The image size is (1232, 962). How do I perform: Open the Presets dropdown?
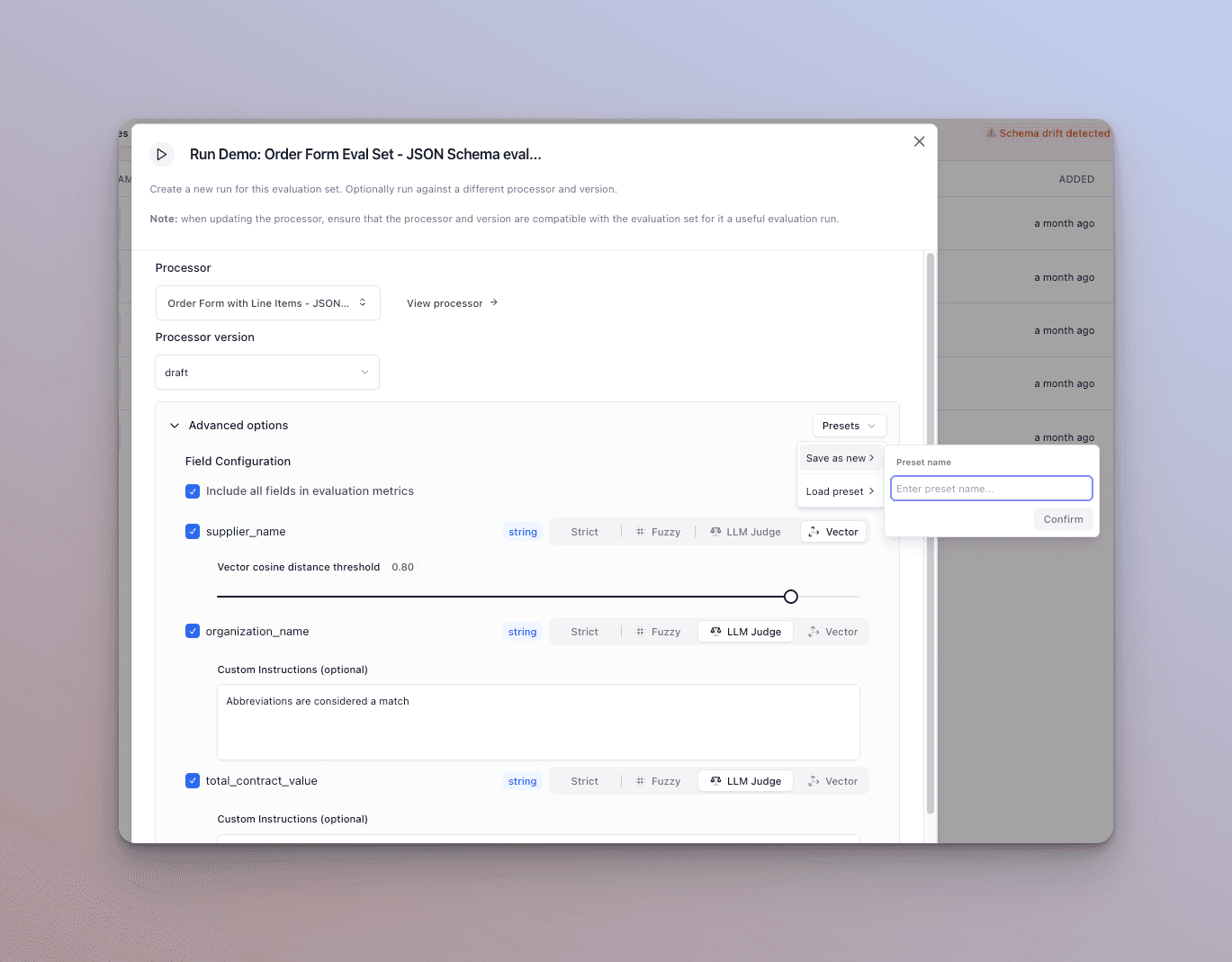[x=850, y=426]
